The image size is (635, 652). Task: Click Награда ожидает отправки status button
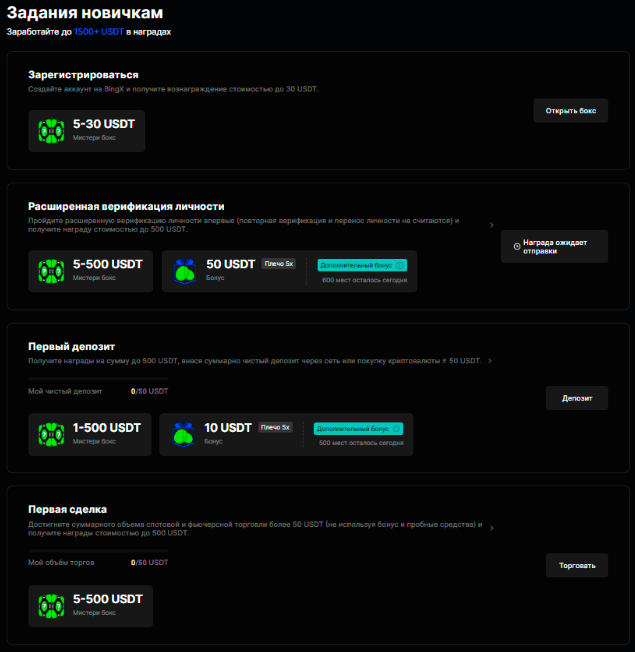pos(554,247)
